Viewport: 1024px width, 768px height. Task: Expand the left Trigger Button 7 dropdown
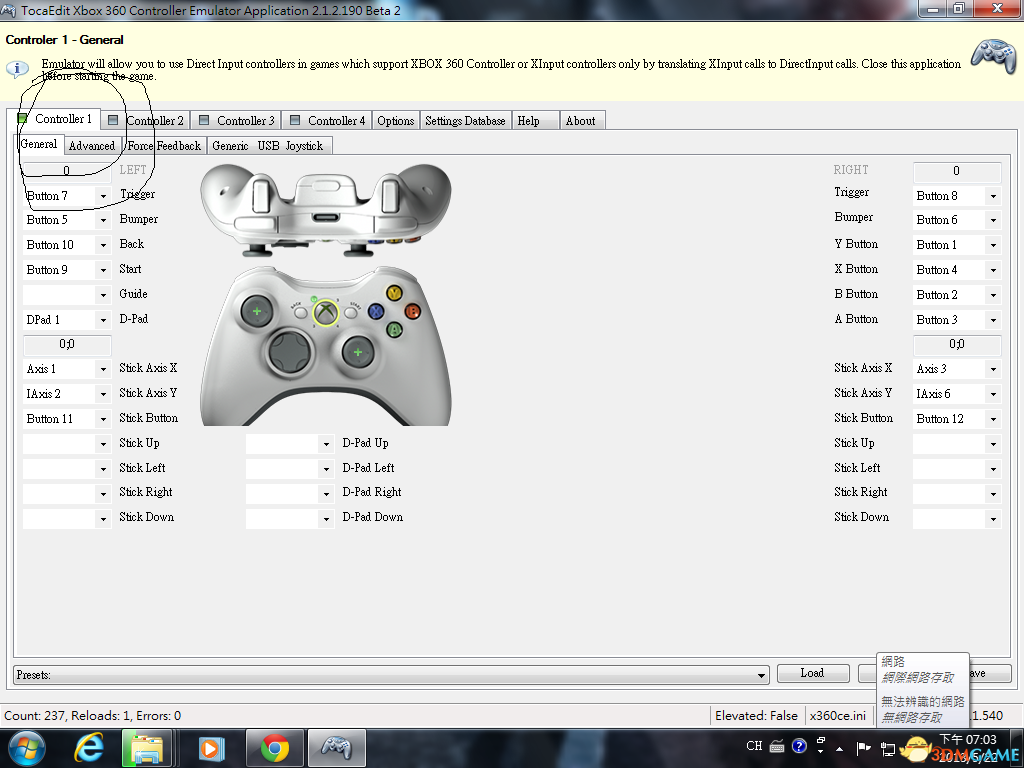pyautogui.click(x=102, y=196)
